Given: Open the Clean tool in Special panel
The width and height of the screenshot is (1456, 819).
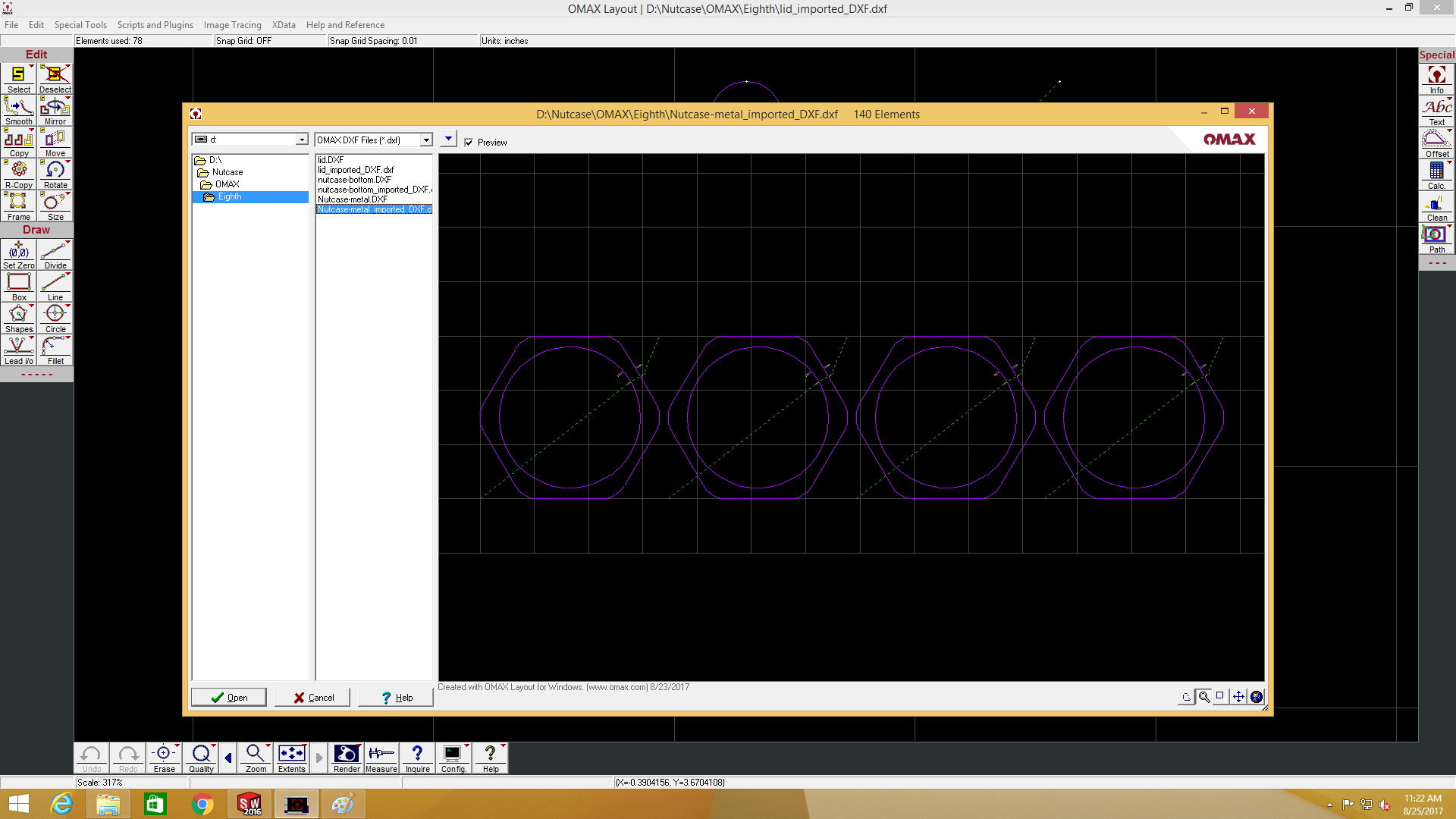Looking at the screenshot, I should [1436, 206].
